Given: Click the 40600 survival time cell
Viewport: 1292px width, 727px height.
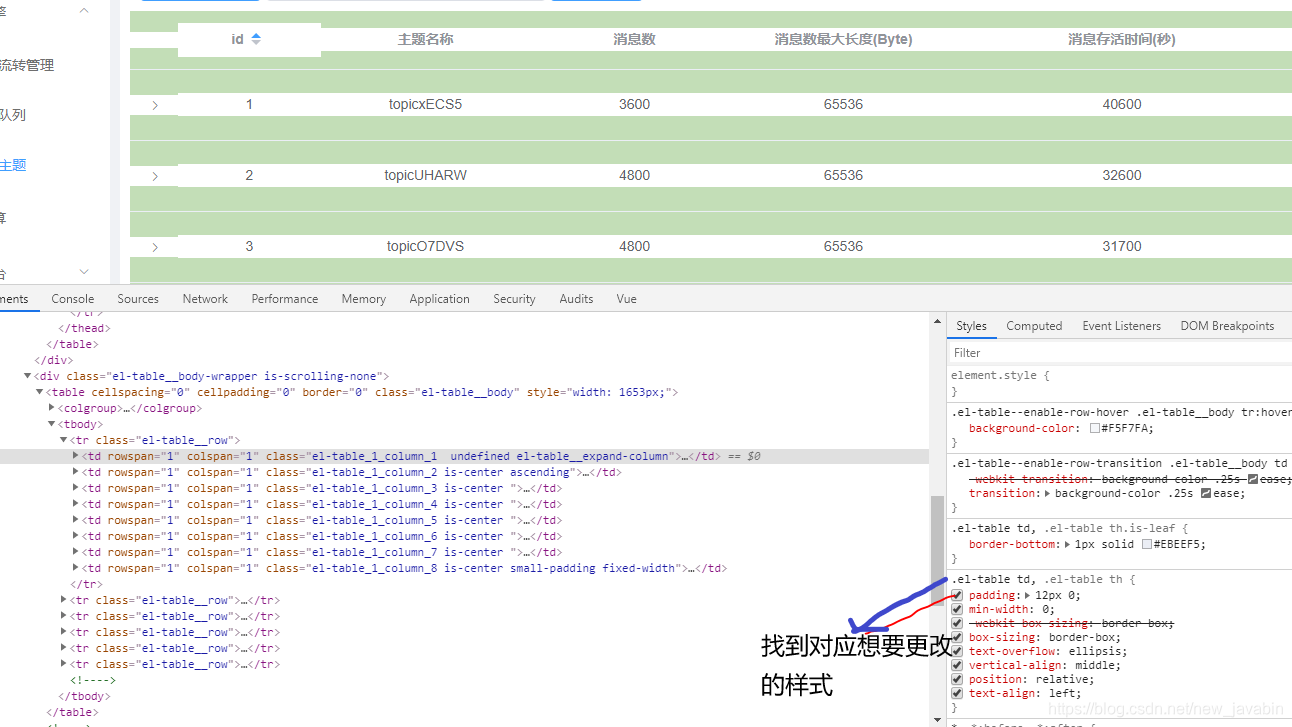Looking at the screenshot, I should pyautogui.click(x=1121, y=104).
